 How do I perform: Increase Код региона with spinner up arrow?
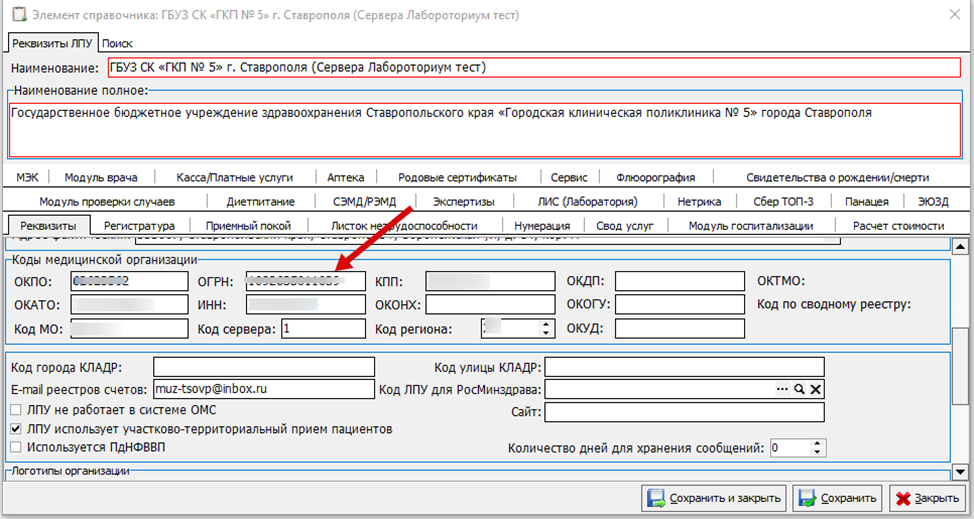546,323
